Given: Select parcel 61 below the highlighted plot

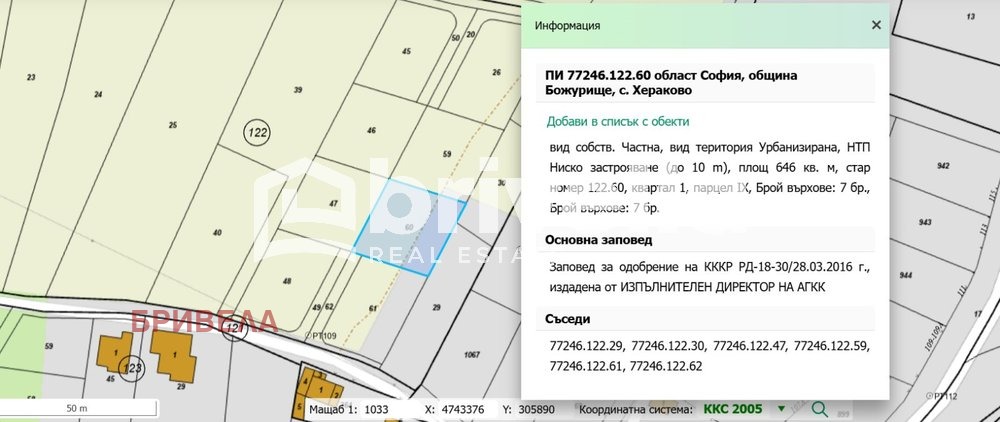Looking at the screenshot, I should click(x=373, y=309).
